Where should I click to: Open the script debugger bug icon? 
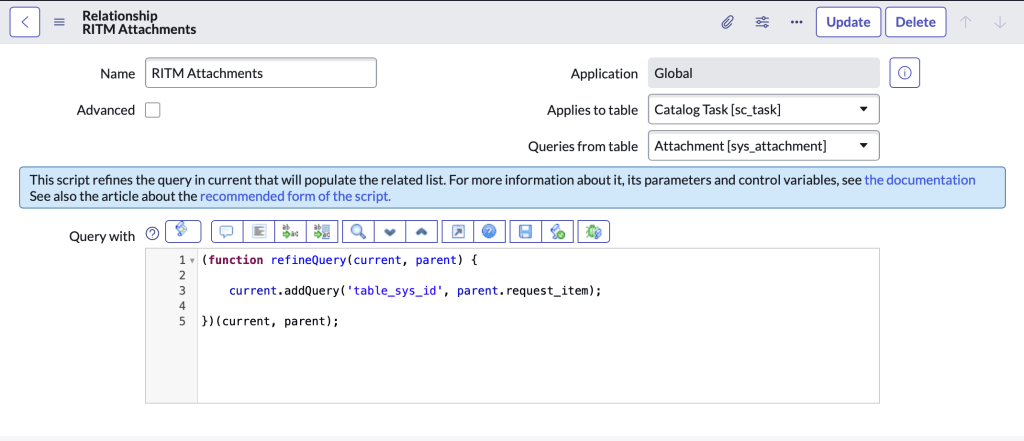click(x=594, y=231)
